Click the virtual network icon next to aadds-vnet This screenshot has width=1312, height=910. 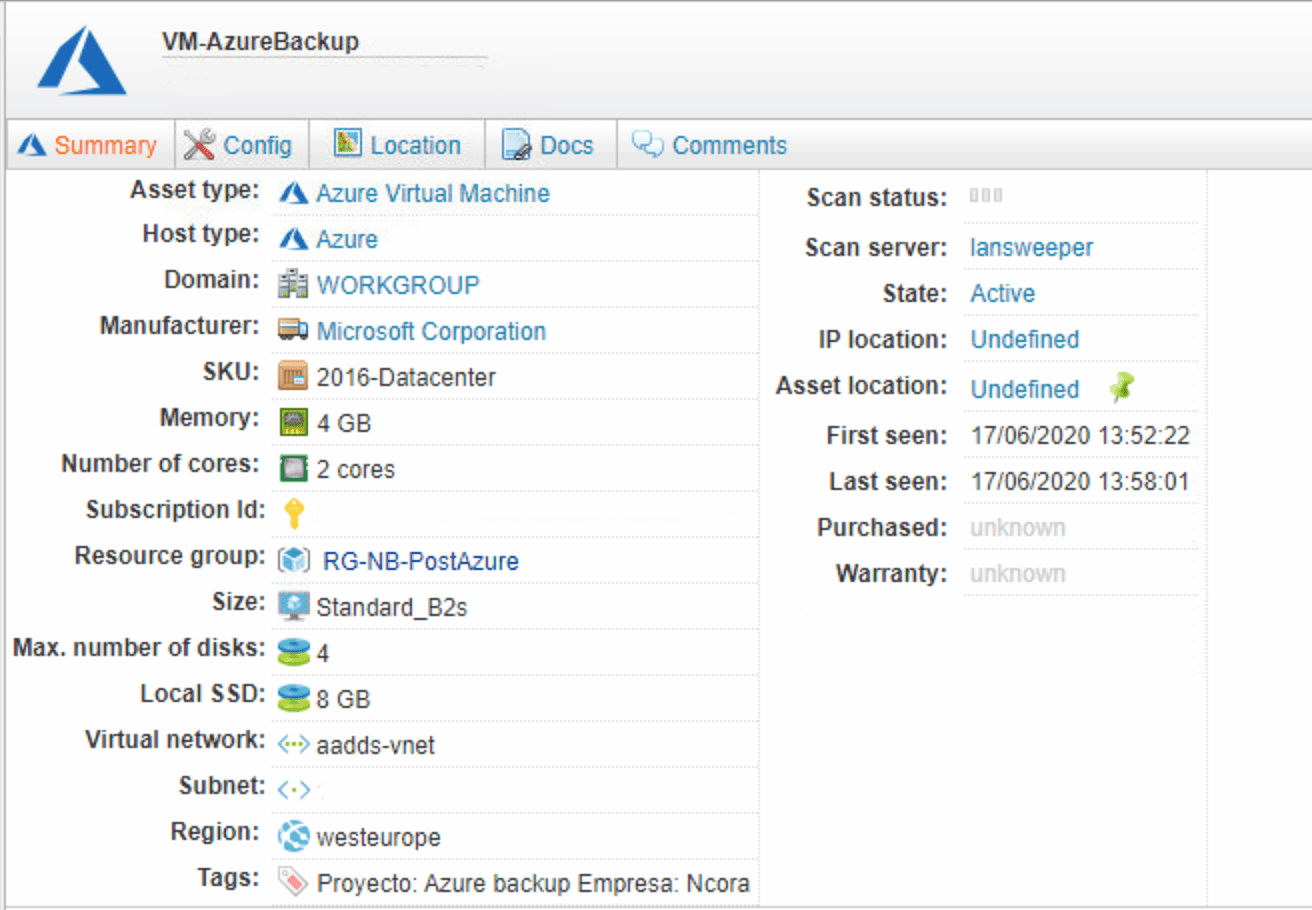[x=293, y=744]
